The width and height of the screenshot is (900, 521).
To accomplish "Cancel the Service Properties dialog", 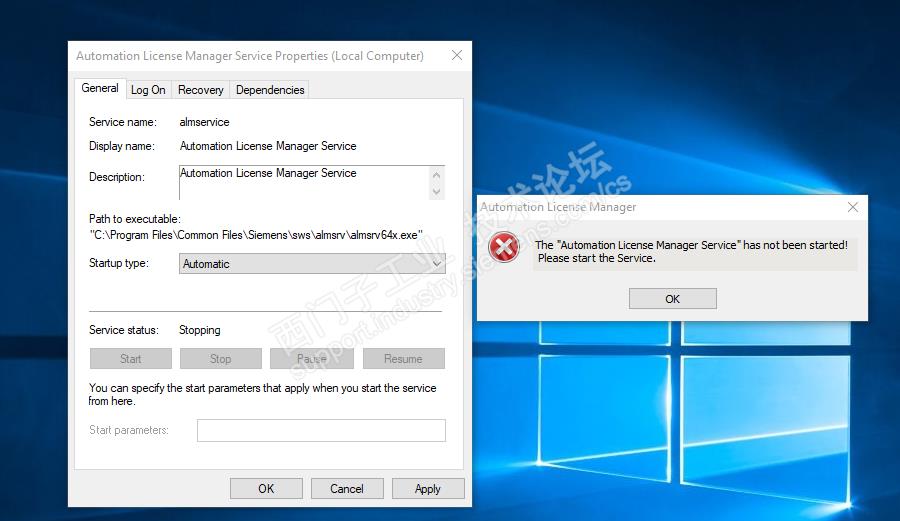I will click(347, 489).
